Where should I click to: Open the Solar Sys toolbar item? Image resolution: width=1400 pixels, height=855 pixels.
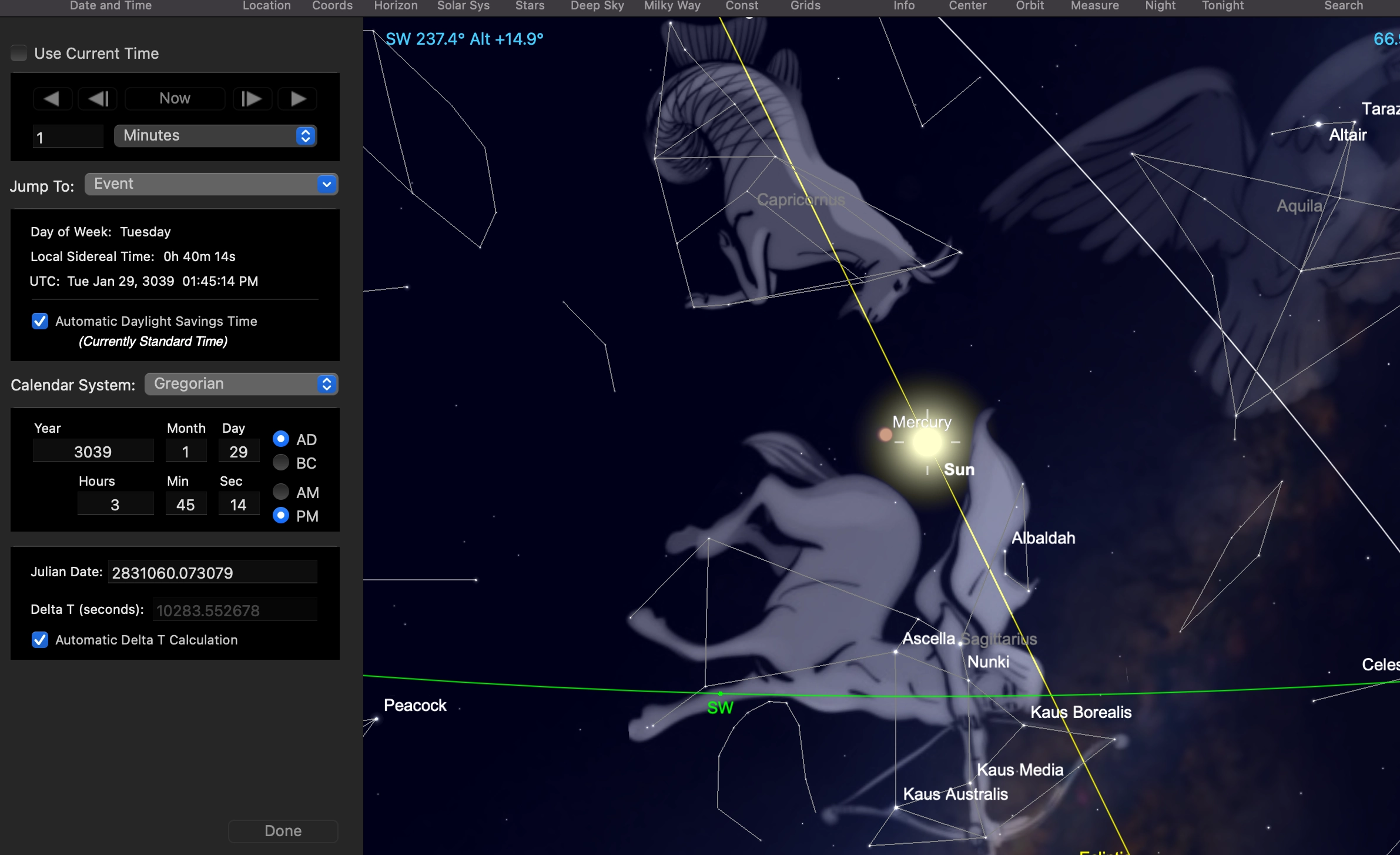pyautogui.click(x=463, y=6)
